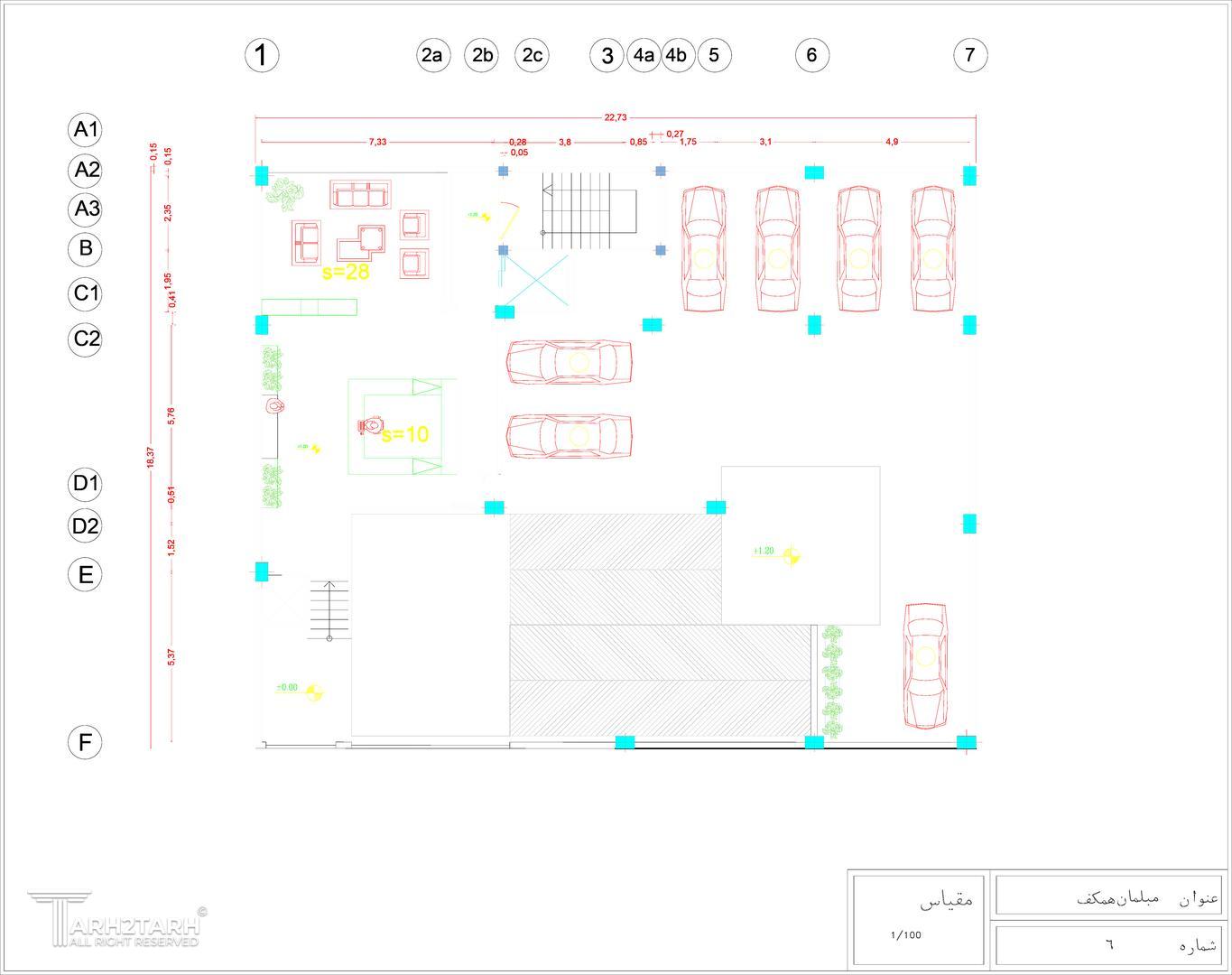
Task: Select the C2 axis bubble
Action: pyautogui.click(x=86, y=339)
